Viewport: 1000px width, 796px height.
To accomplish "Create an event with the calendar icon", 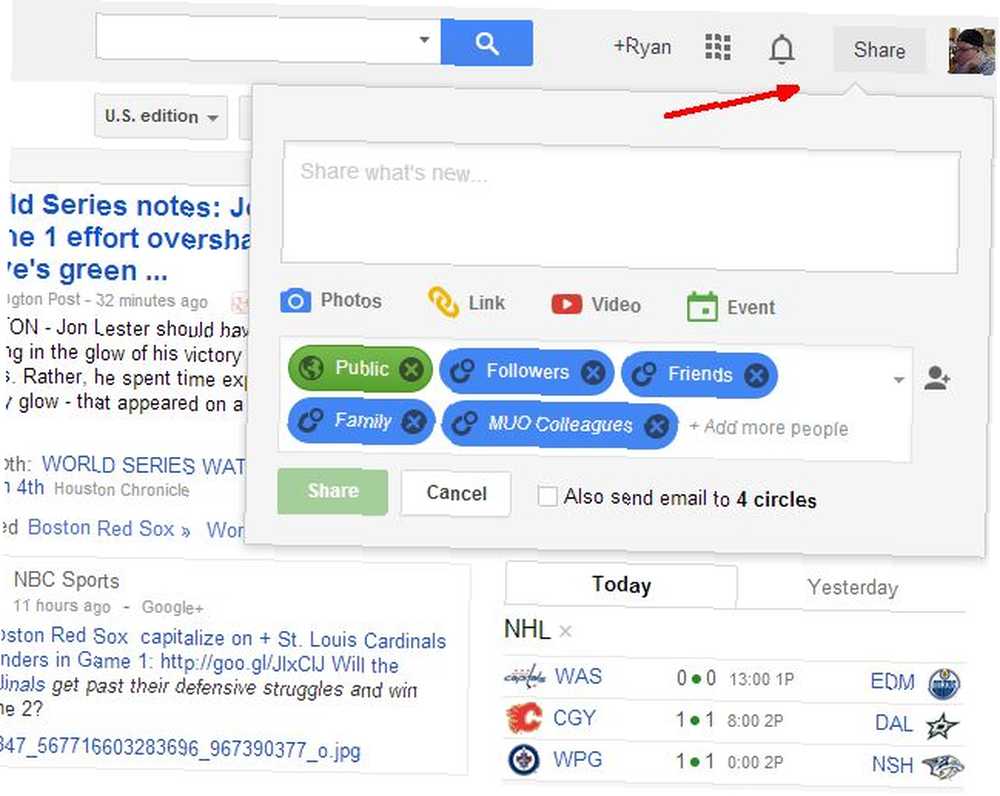I will (702, 307).
